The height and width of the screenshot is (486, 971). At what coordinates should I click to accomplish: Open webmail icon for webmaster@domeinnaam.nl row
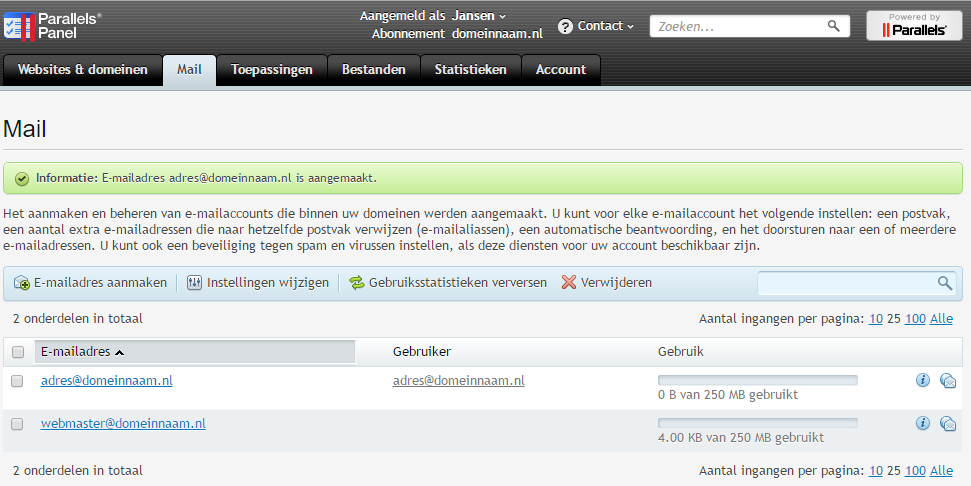pyautogui.click(x=948, y=423)
